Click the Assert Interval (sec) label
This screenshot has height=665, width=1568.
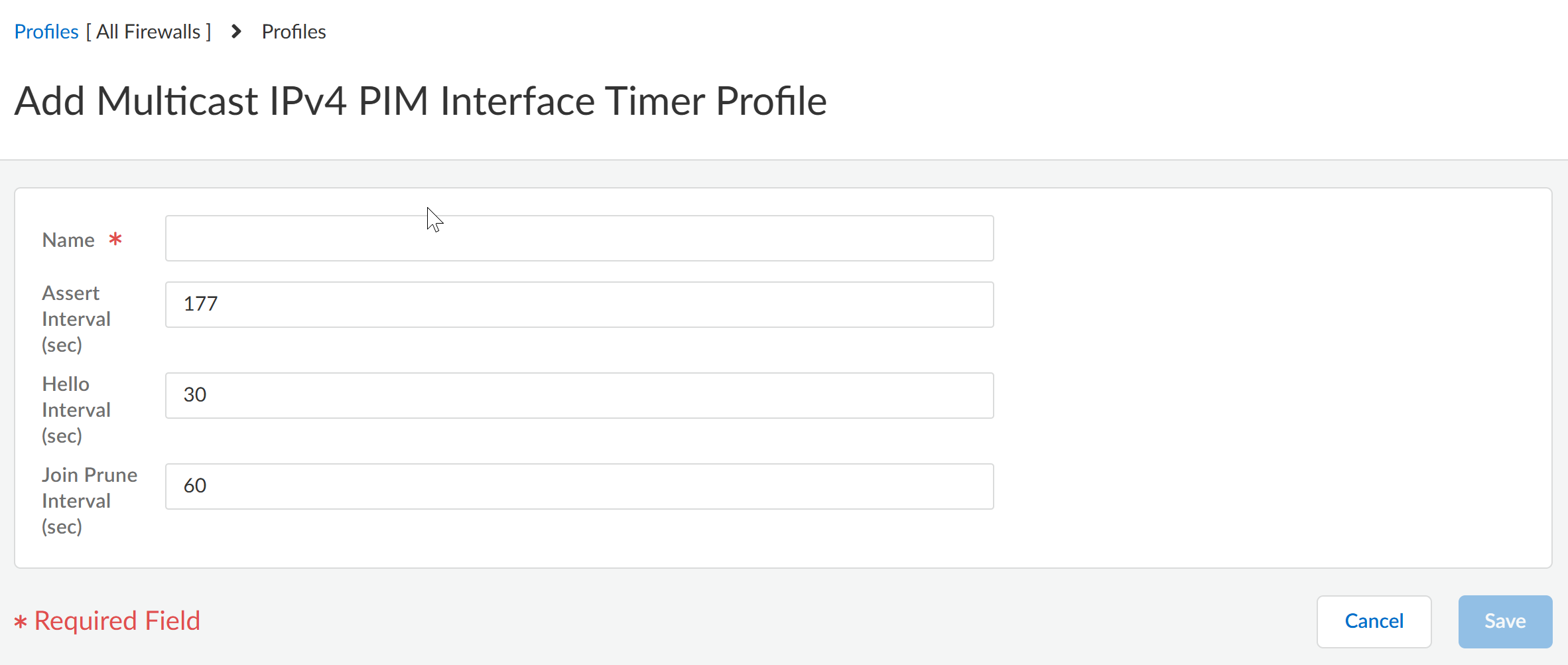76,319
